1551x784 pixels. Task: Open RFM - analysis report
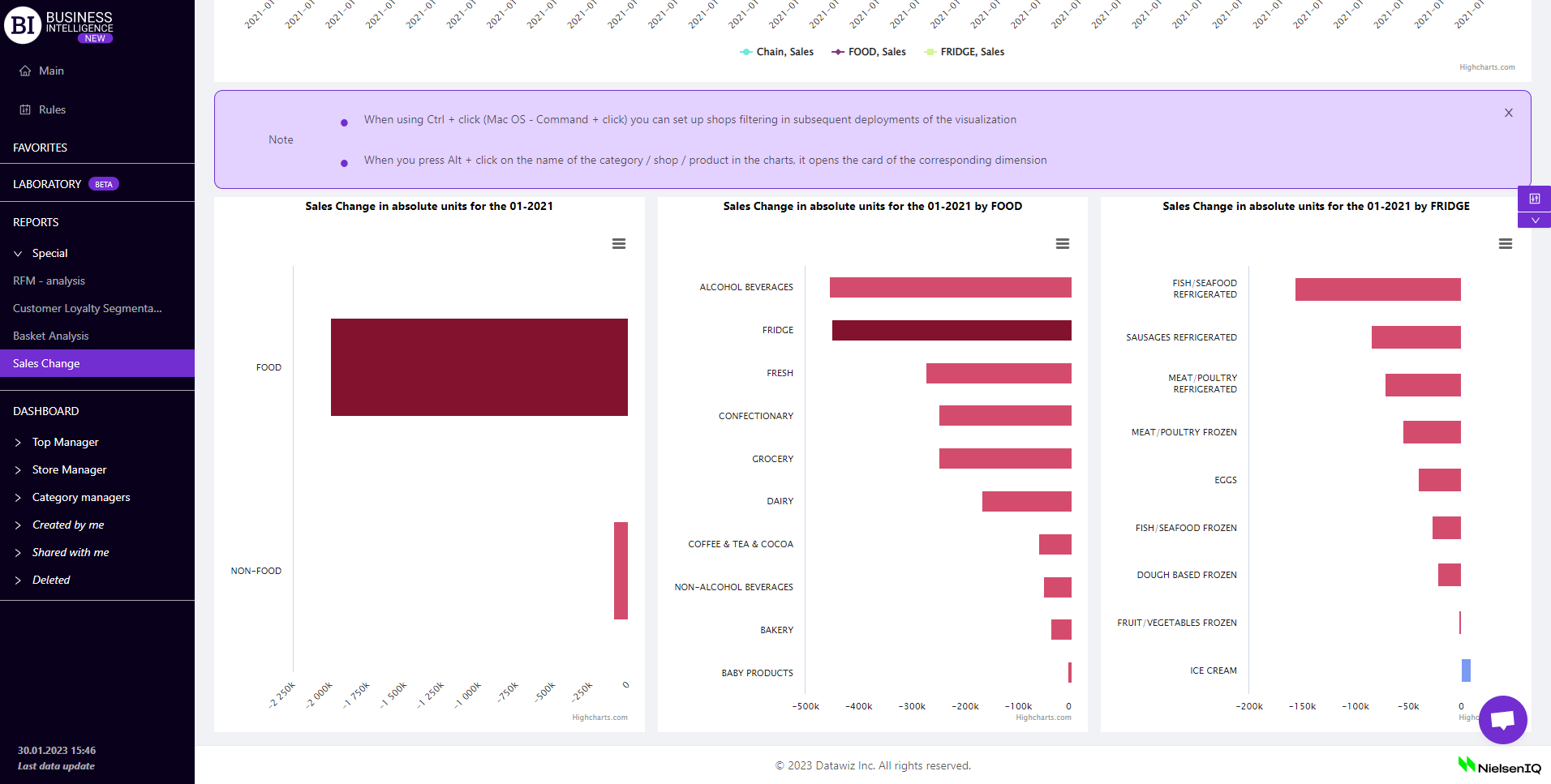click(x=49, y=281)
